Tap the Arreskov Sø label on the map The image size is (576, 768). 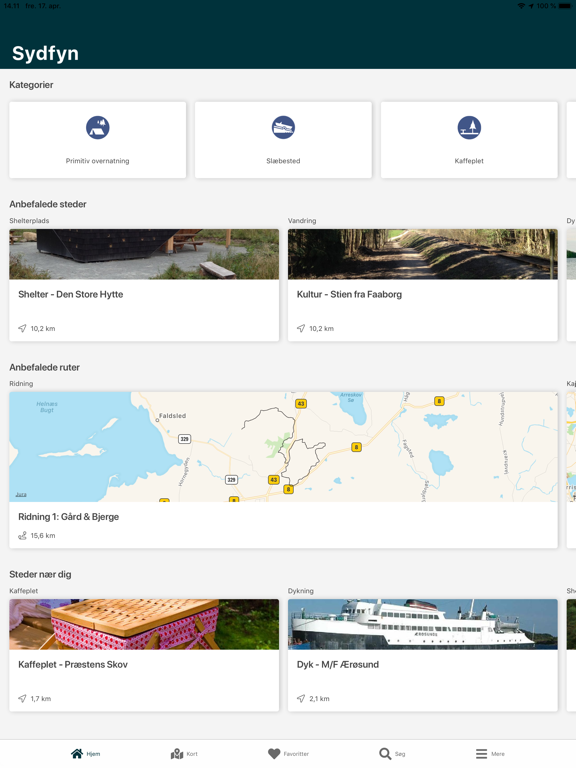(x=351, y=397)
